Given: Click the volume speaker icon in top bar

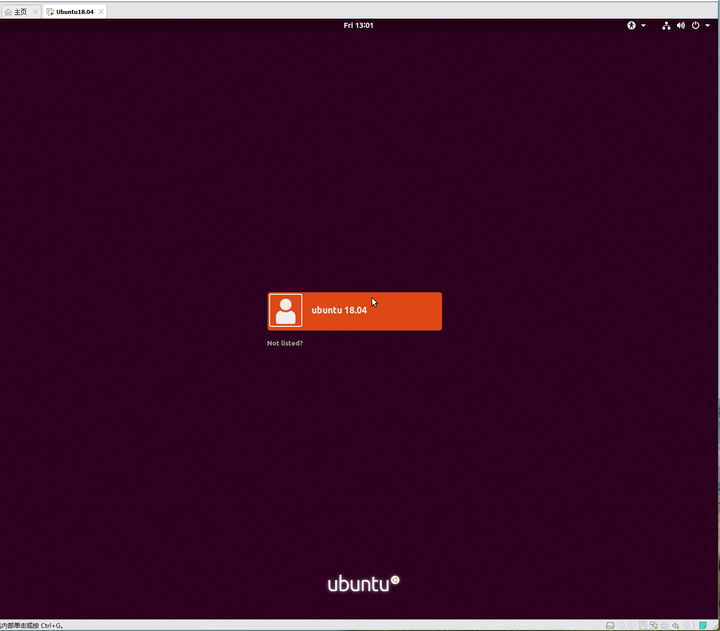Looking at the screenshot, I should pos(681,26).
